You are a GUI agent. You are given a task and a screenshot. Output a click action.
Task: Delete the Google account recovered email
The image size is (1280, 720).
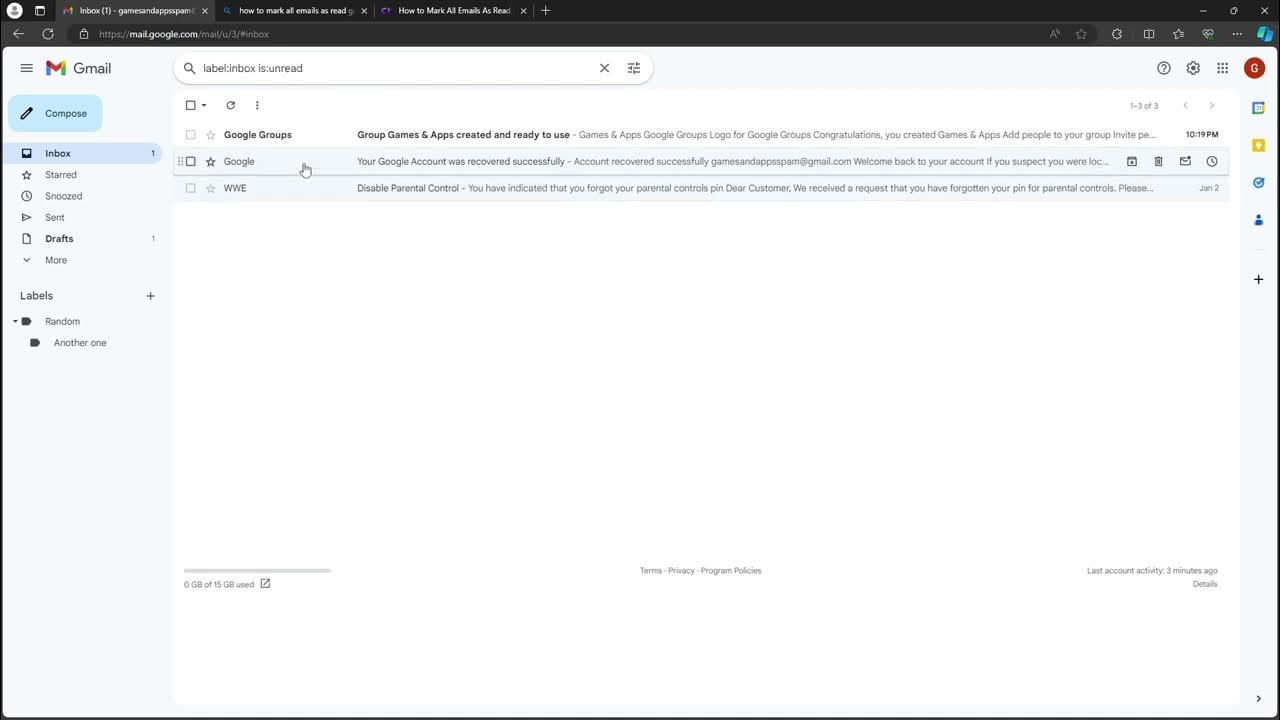(x=1158, y=161)
